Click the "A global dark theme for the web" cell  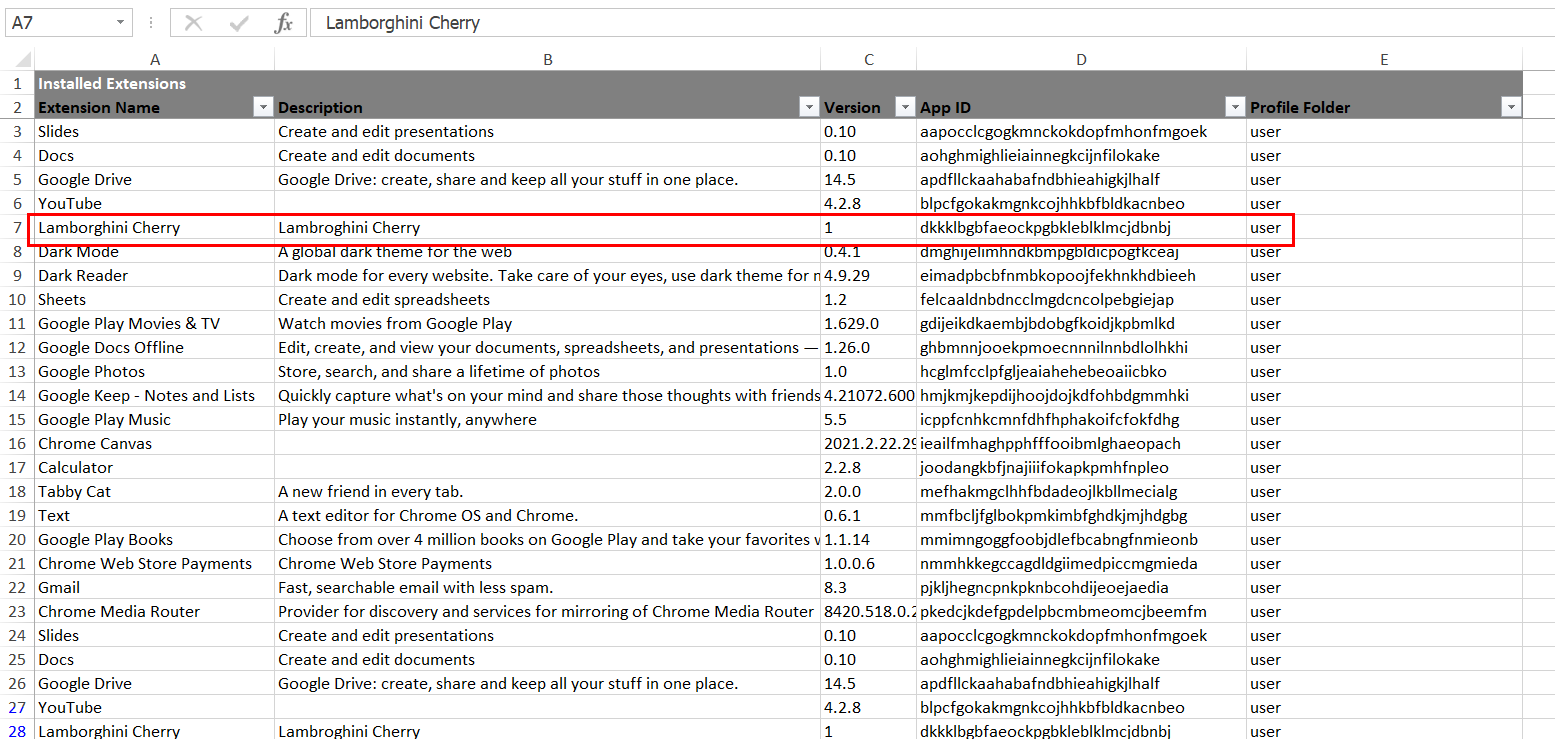(548, 251)
